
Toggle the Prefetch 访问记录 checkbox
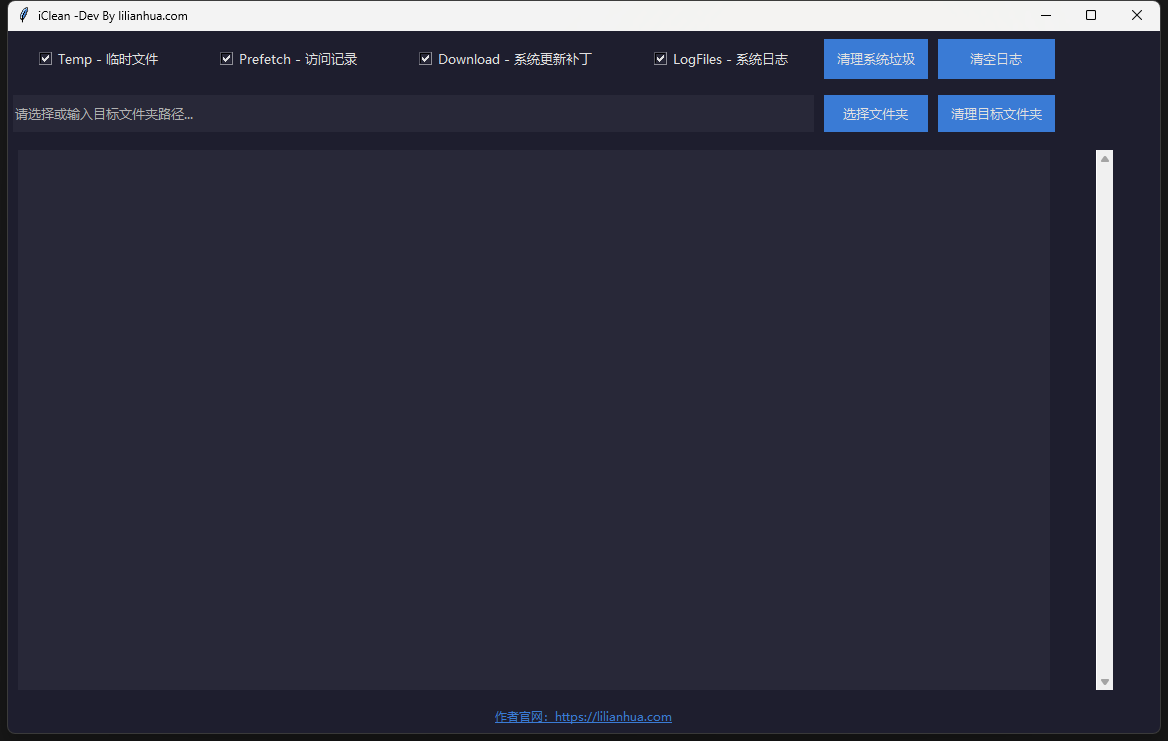coord(227,59)
